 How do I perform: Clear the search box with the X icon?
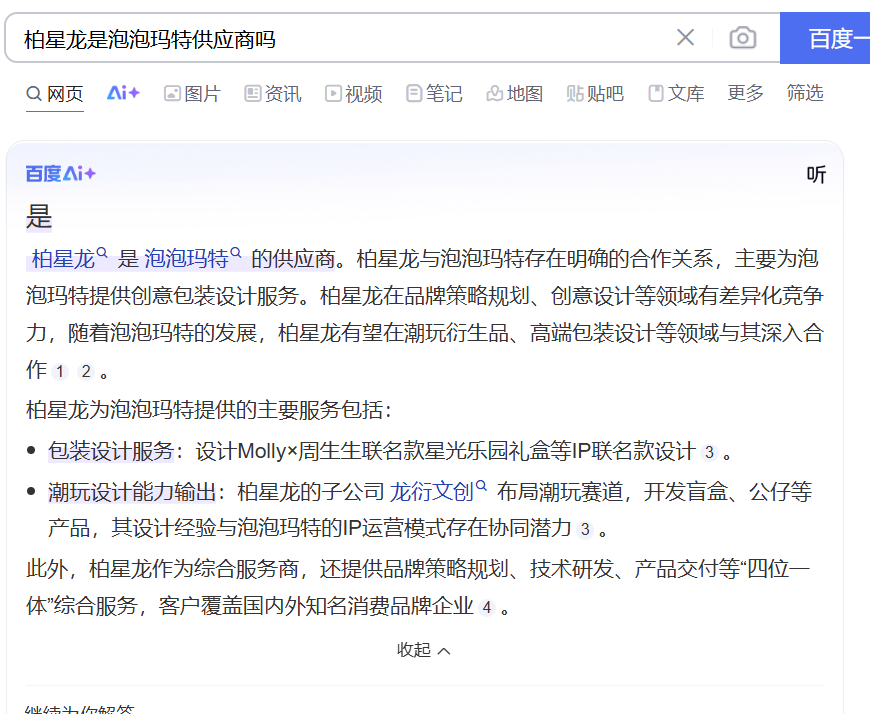tap(685, 38)
